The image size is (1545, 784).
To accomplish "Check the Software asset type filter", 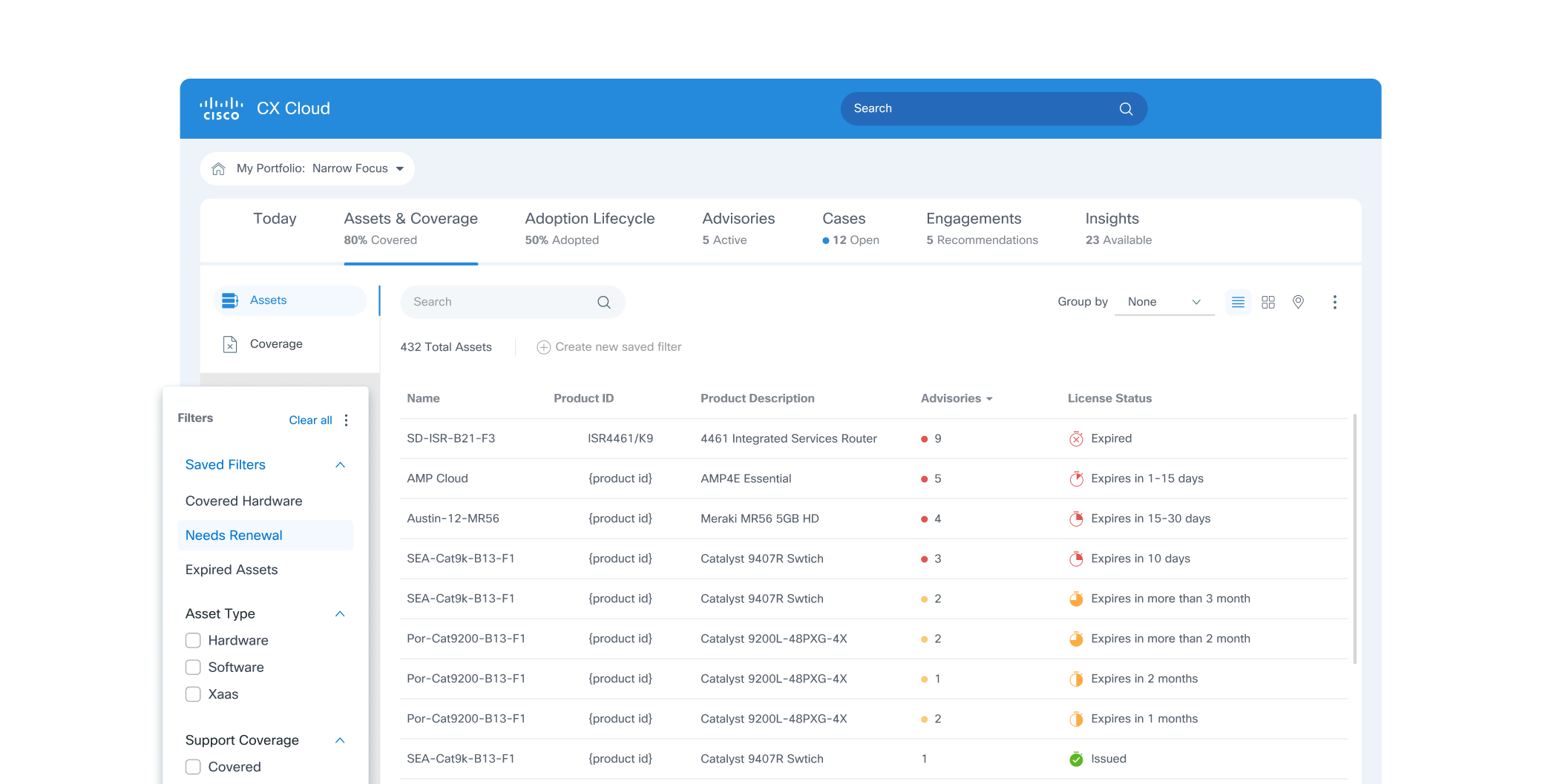I will (x=193, y=667).
